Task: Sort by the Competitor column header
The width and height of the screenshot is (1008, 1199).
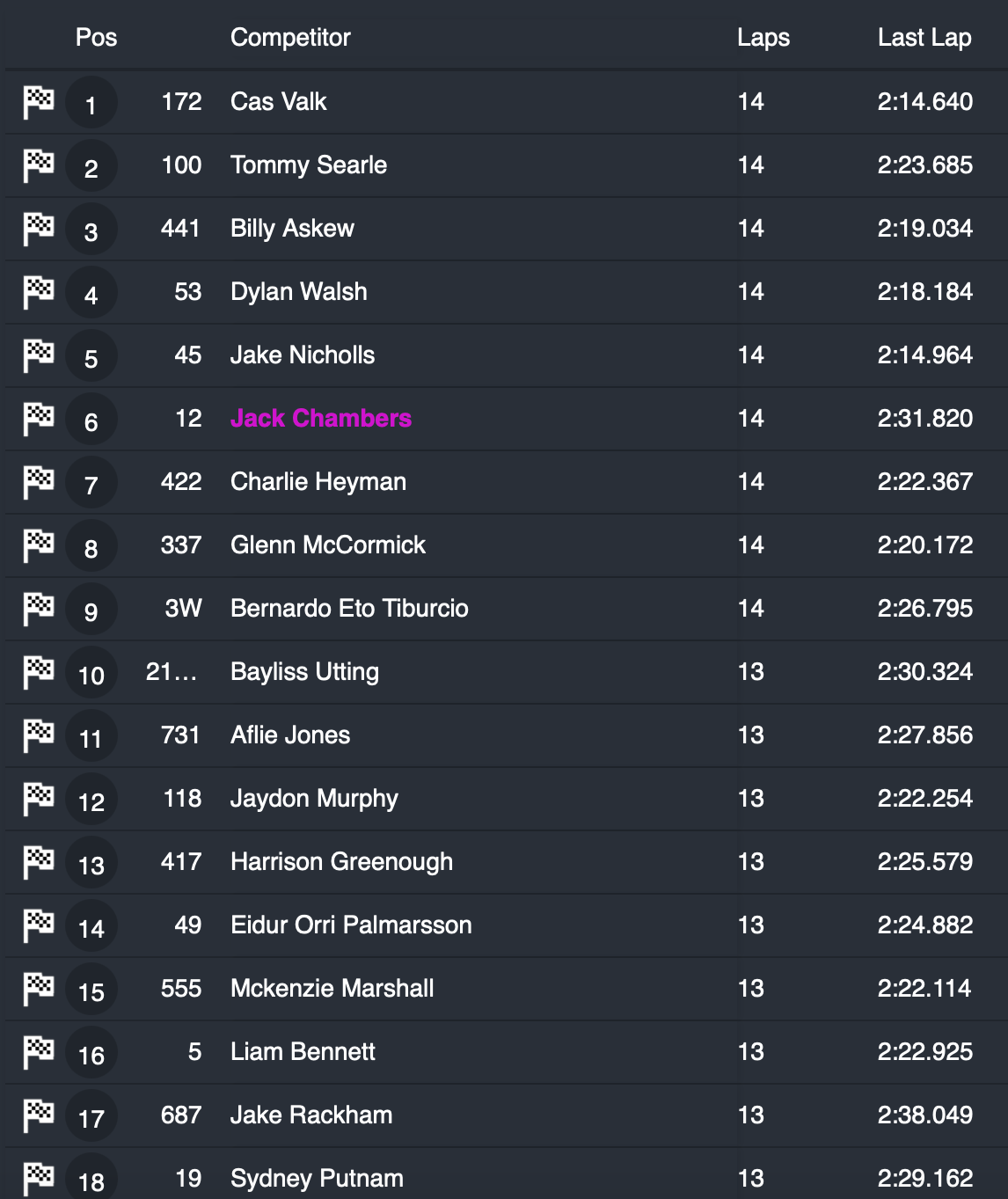Action: coord(290,38)
